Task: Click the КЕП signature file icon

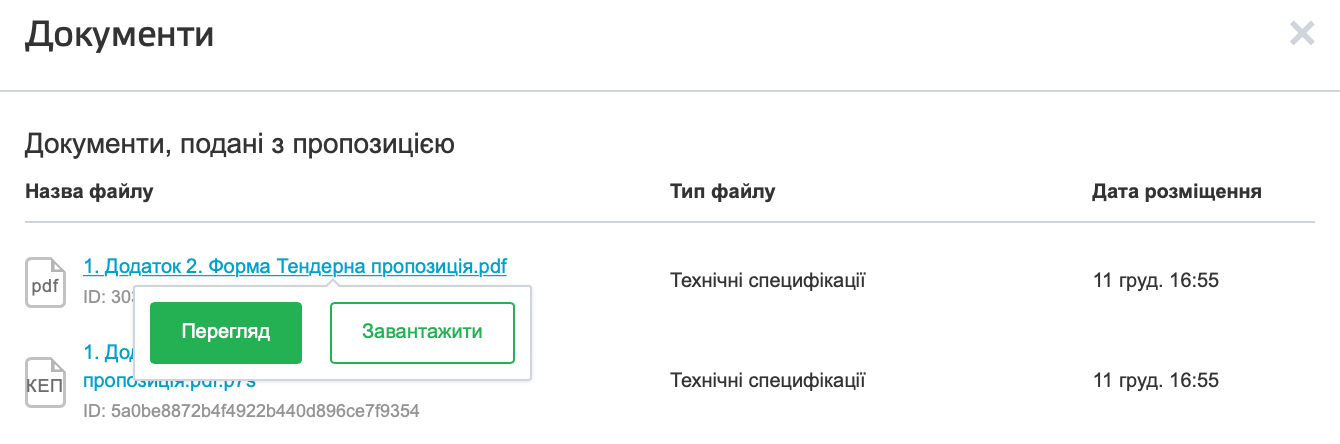Action: point(44,382)
